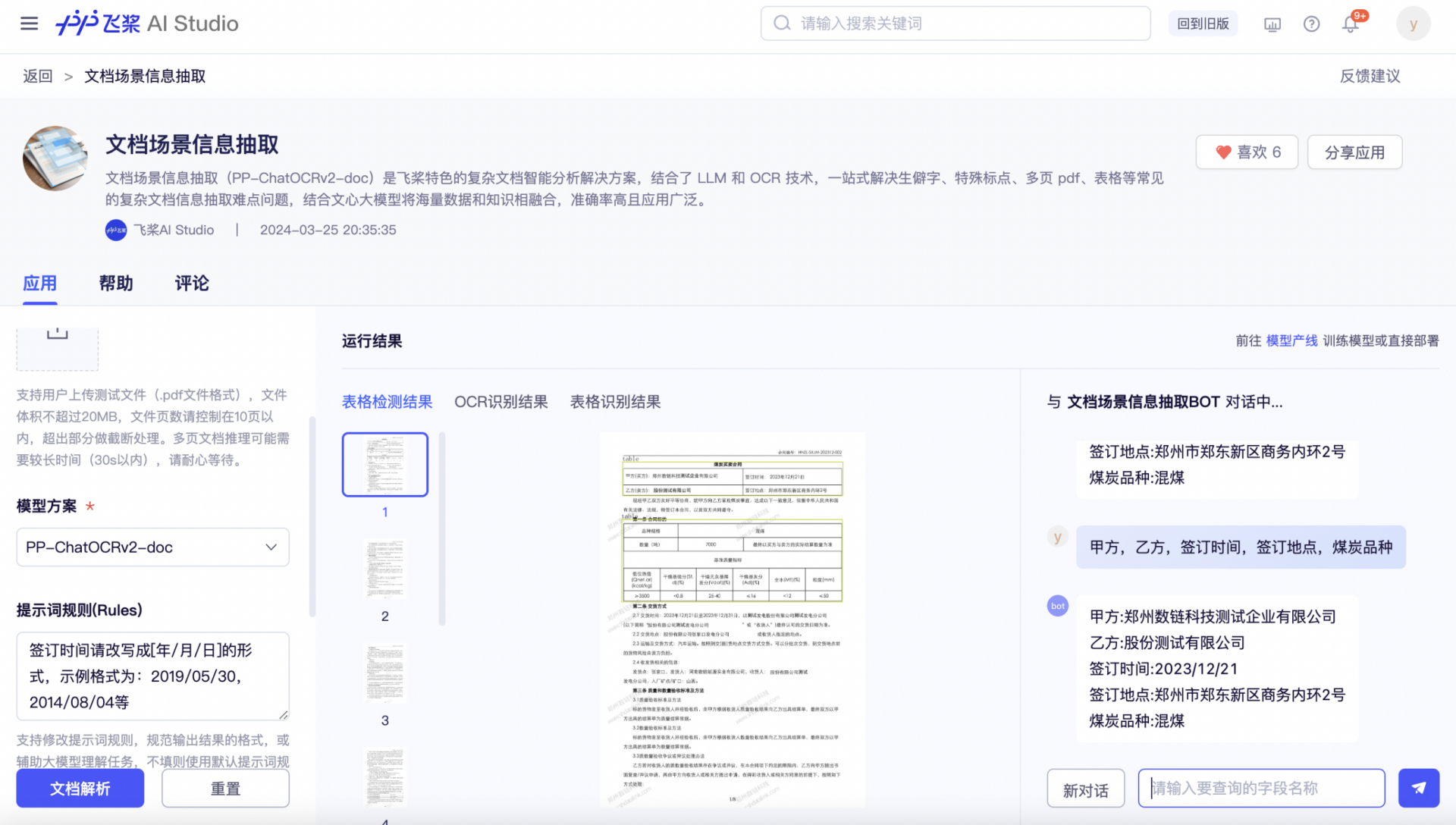Click 重置 reset button
The image size is (1456, 825).
(x=225, y=789)
